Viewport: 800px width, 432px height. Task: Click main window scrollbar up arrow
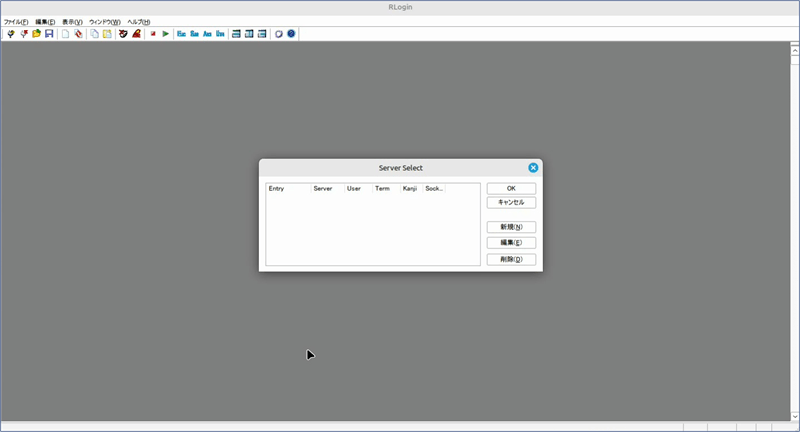[x=795, y=50]
